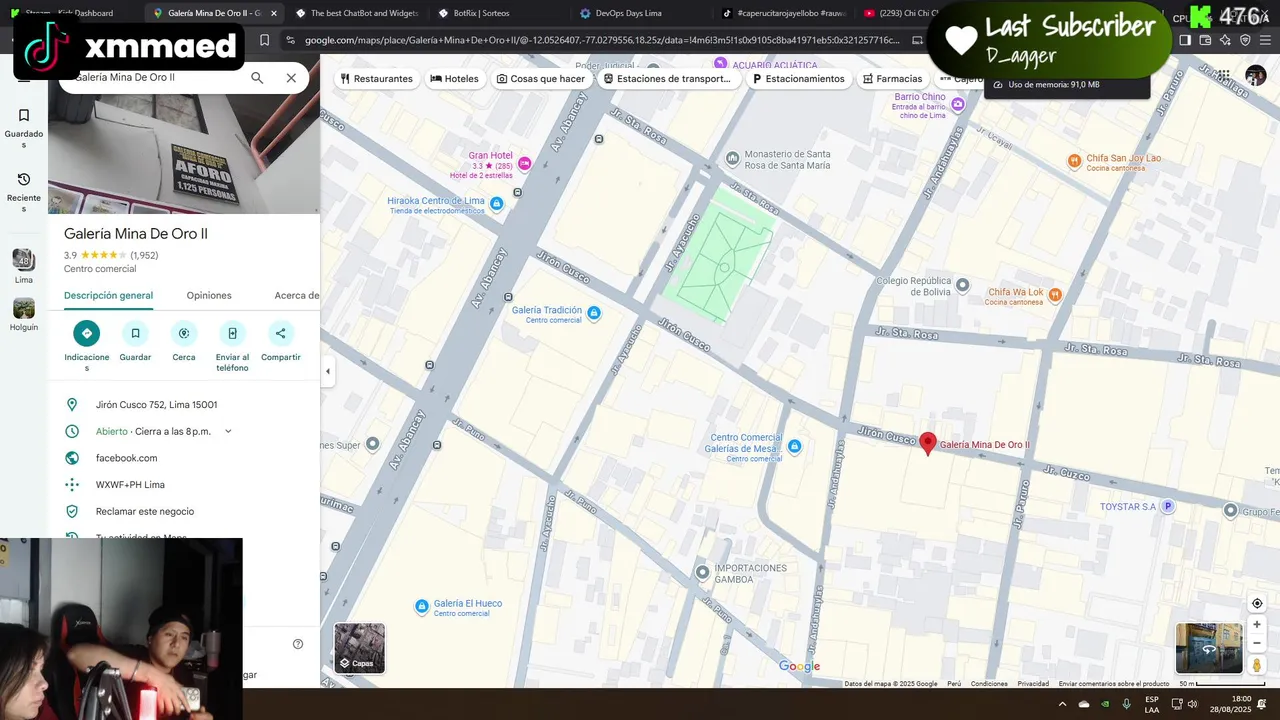
Task: Collapse the side panel arrow
Action: (327, 371)
